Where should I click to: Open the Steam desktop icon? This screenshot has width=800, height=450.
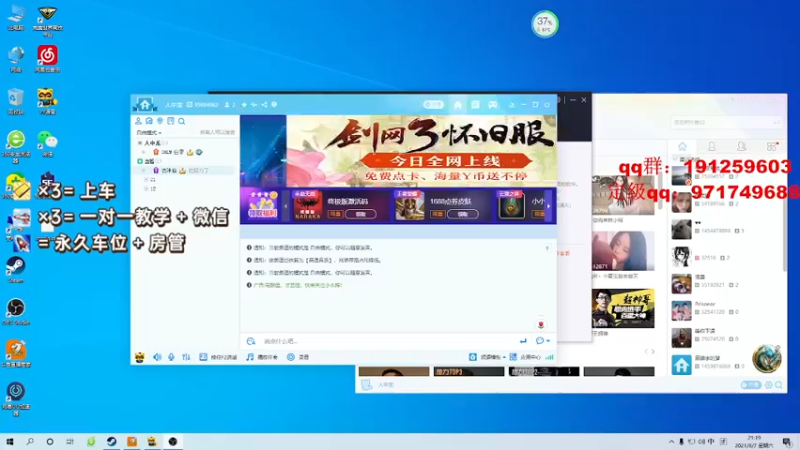click(16, 269)
